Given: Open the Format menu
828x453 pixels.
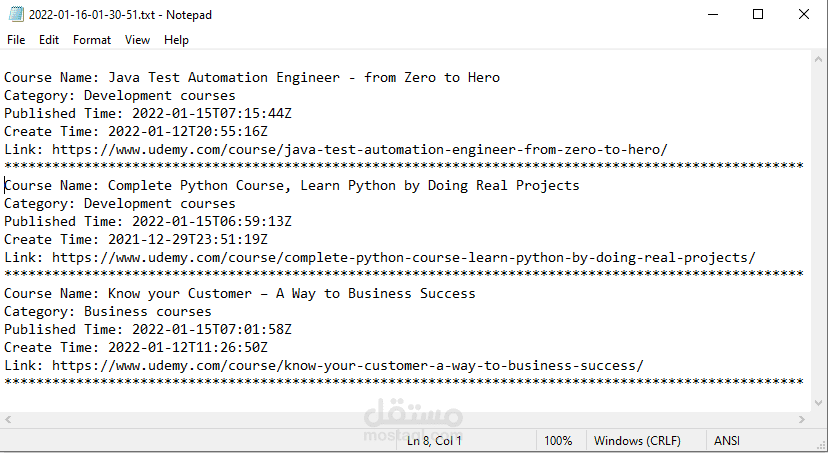Looking at the screenshot, I should coord(92,40).
